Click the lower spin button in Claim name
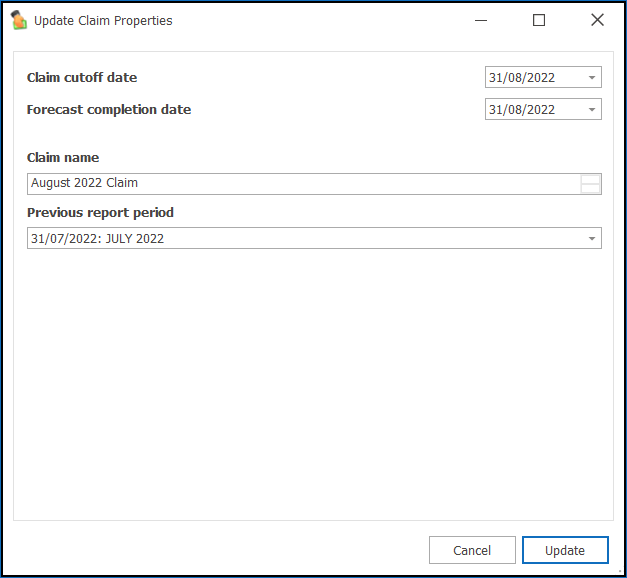Image resolution: width=627 pixels, height=578 pixels. 590,188
